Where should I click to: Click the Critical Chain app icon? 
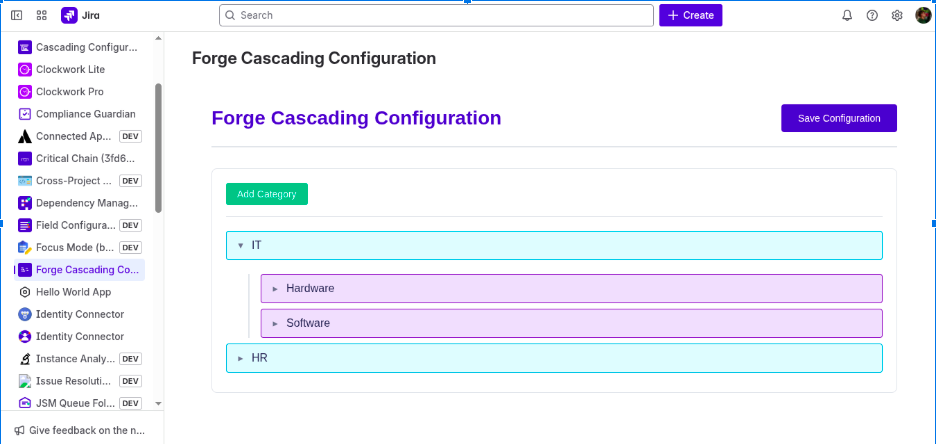click(24, 159)
